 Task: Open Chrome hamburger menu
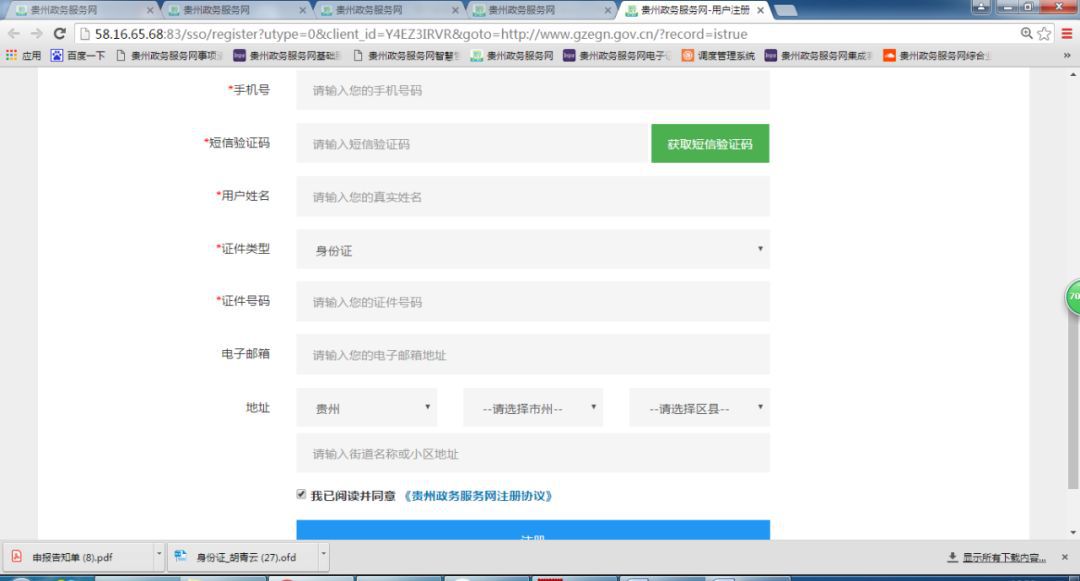pyautogui.click(x=1067, y=34)
